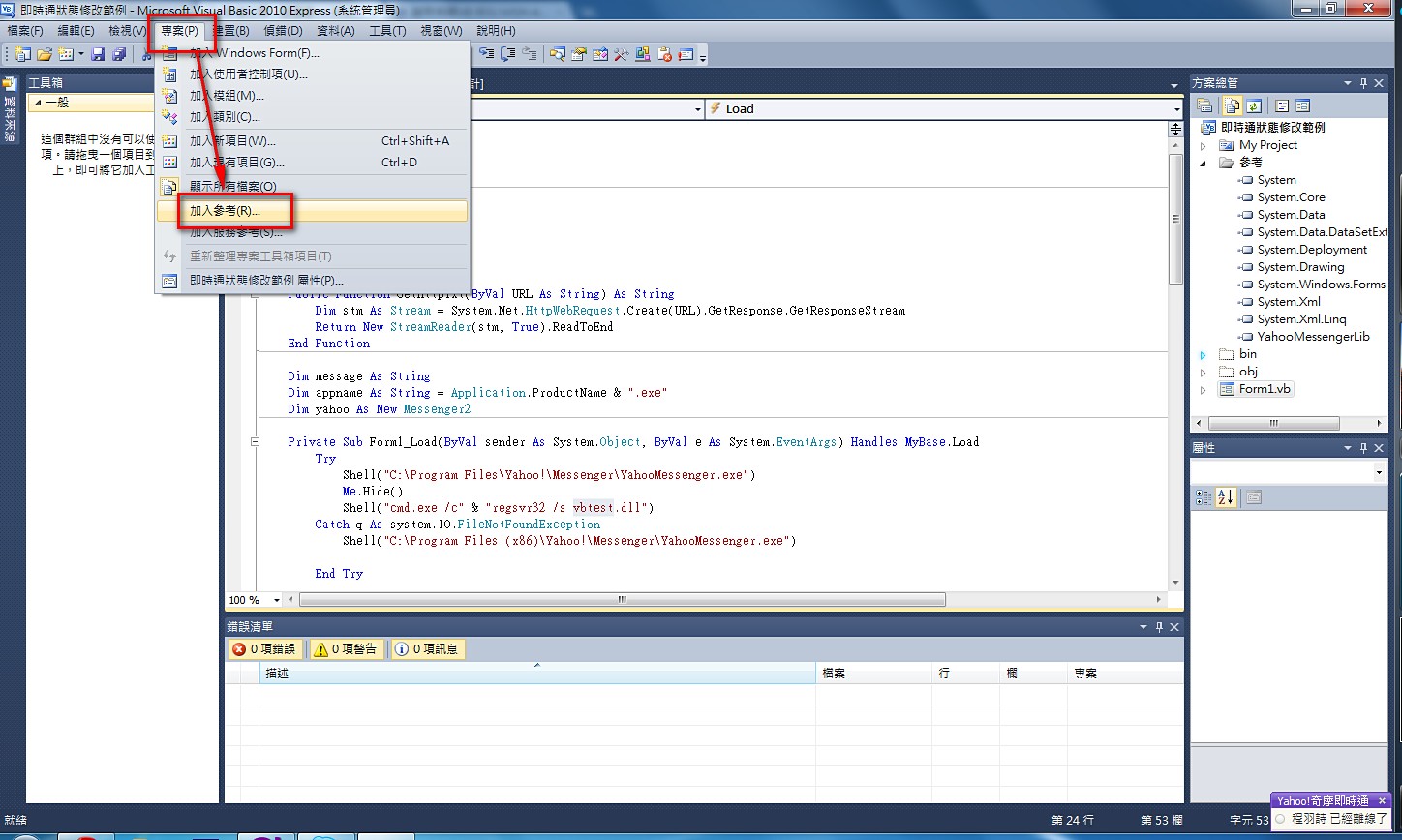Open the 工具(T) menu
This screenshot has height=840, width=1402.
click(387, 31)
